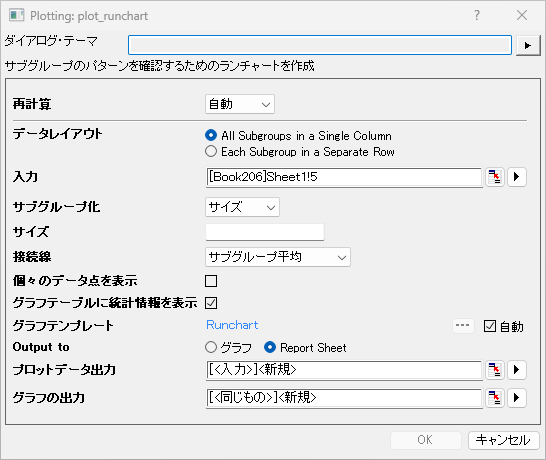Screen dimensions: 546x460
Task: Close the plot_runchart dialog window
Action: pyautogui.click(x=522, y=15)
